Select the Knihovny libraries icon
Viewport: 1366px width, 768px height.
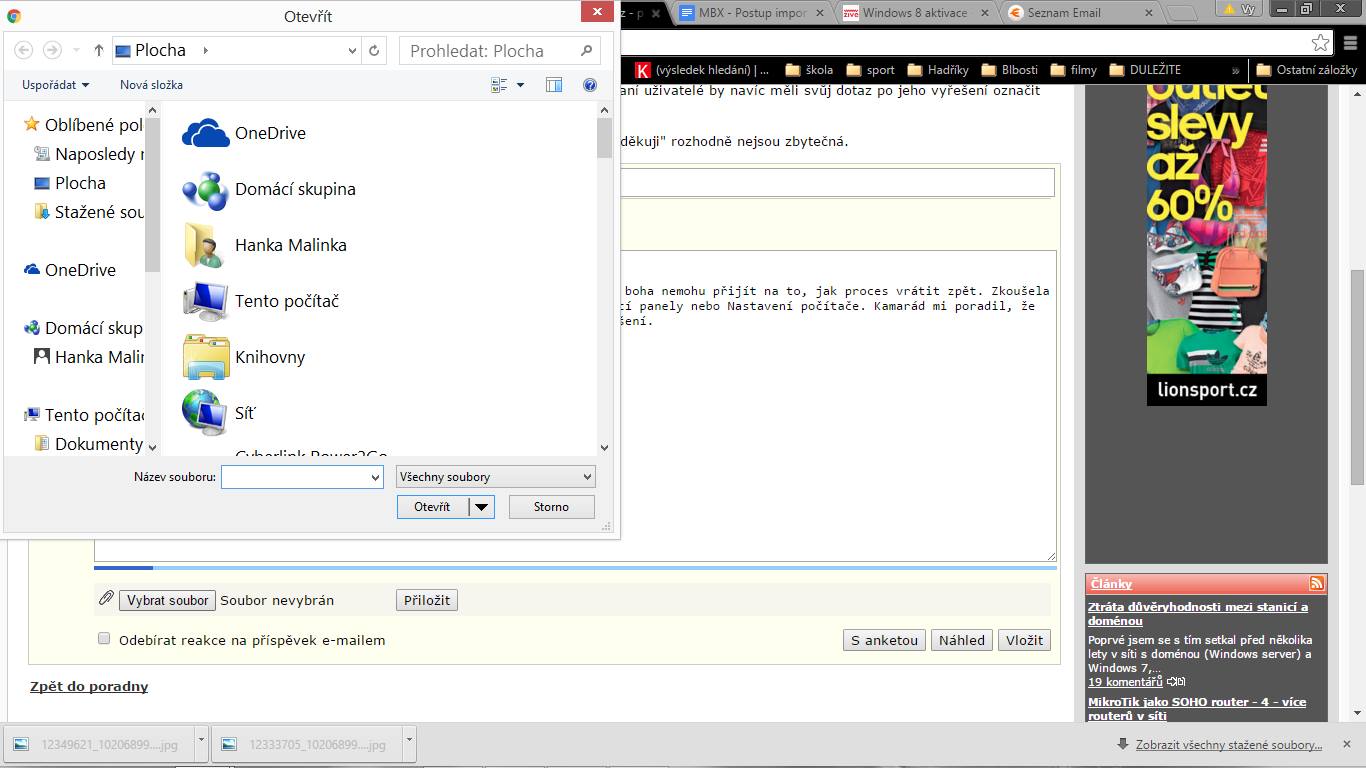[206, 357]
